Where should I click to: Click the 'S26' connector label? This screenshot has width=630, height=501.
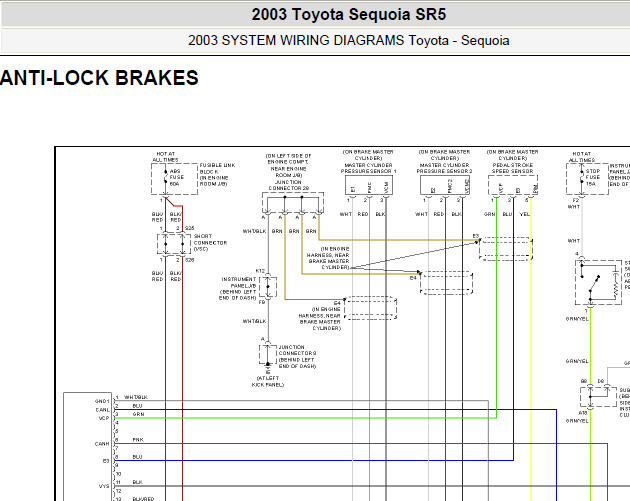(190, 260)
